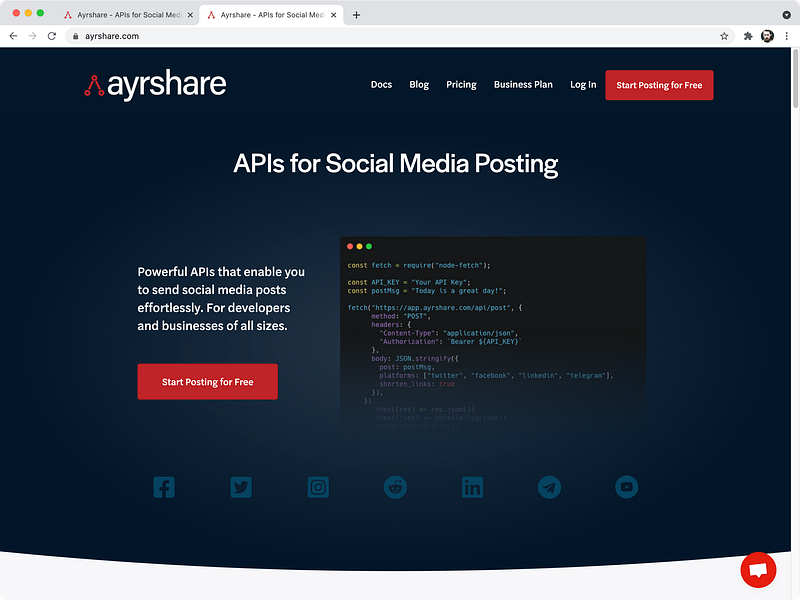The image size is (800, 600).
Task: Click the Powerful APIs description paragraph
Action: [x=221, y=299]
